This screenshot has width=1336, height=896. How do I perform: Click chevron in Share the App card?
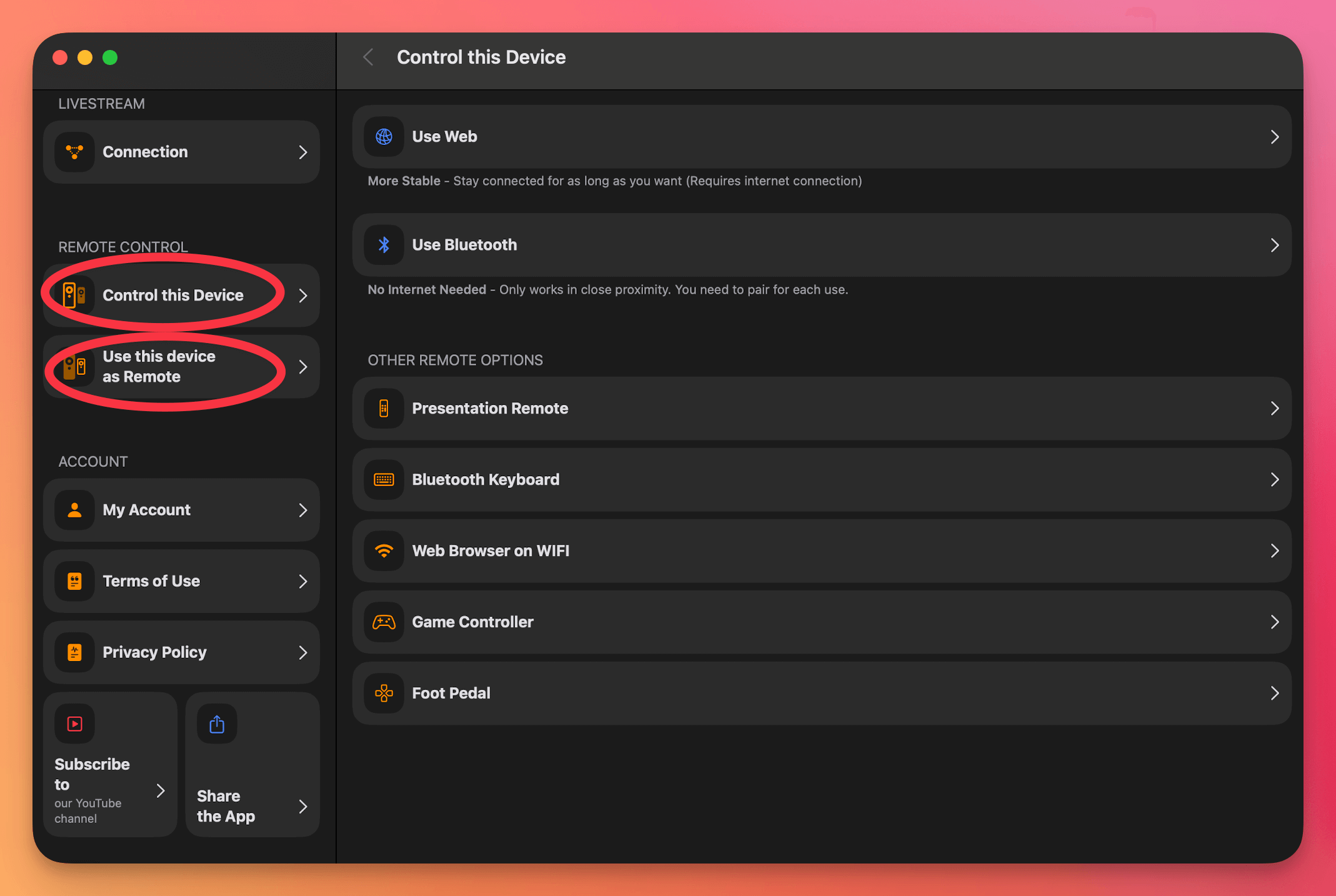click(x=303, y=807)
